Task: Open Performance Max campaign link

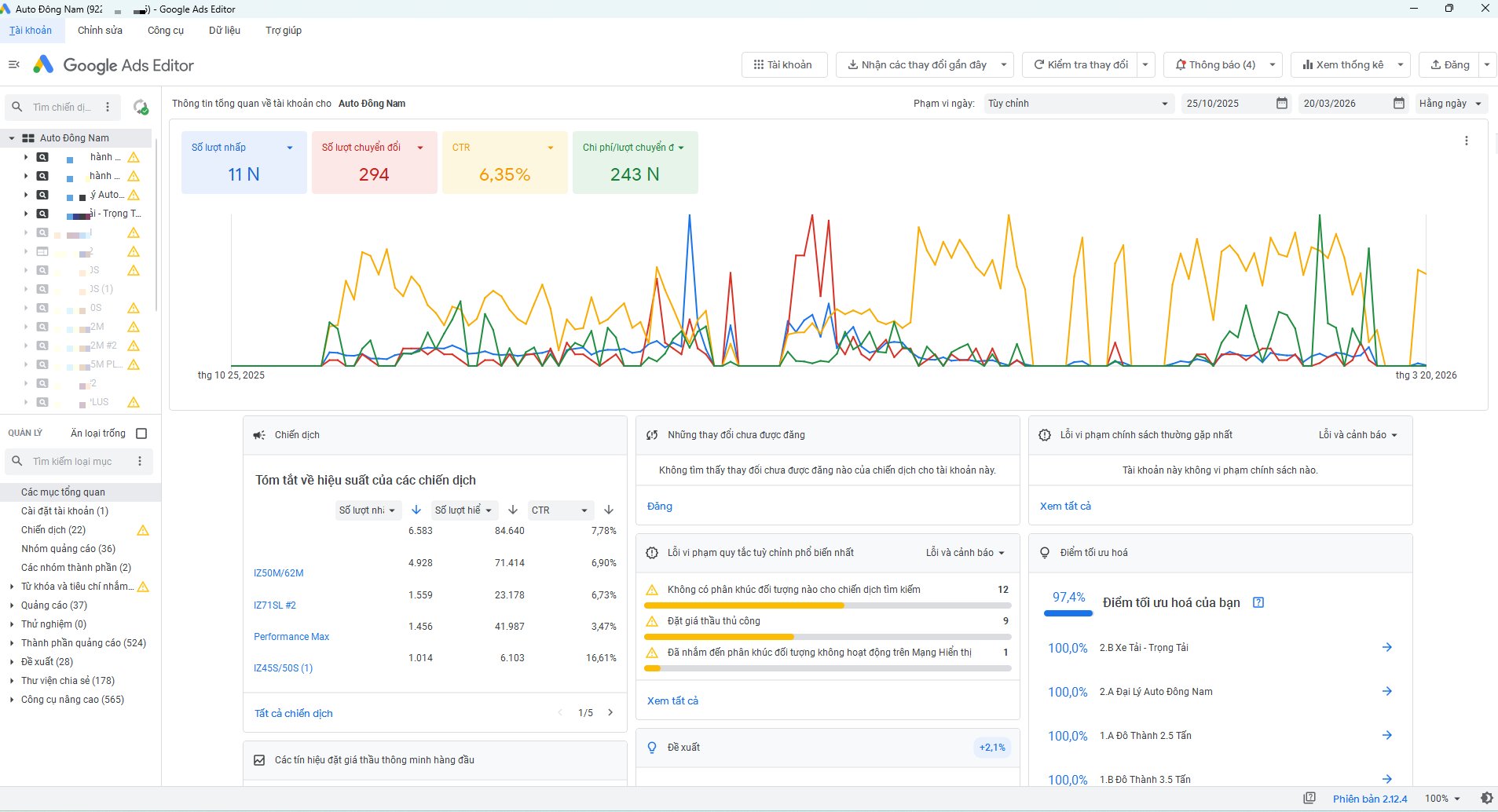Action: pos(291,637)
